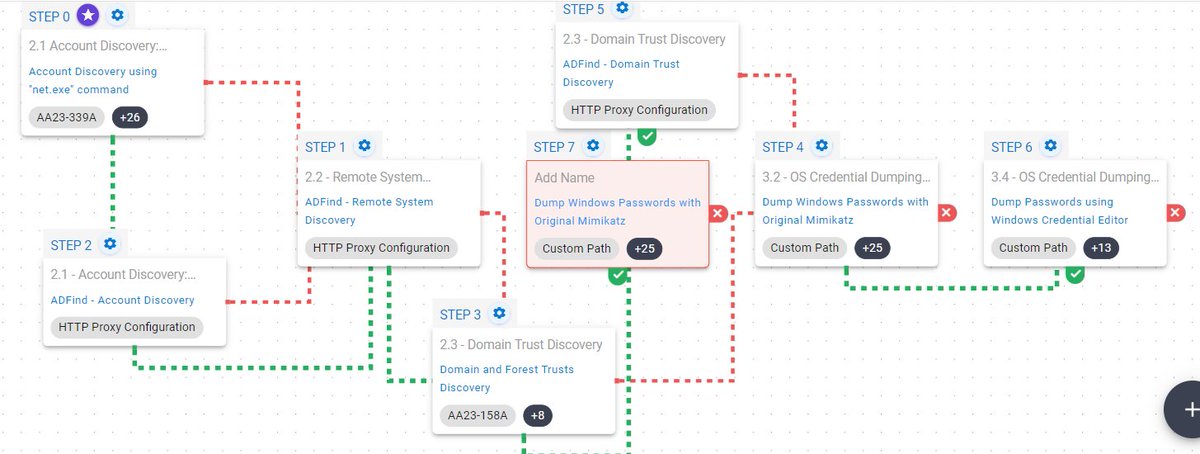Click HTTP Proxy Configuration tag on STEP 5
The width and height of the screenshot is (1200, 454).
click(x=639, y=110)
